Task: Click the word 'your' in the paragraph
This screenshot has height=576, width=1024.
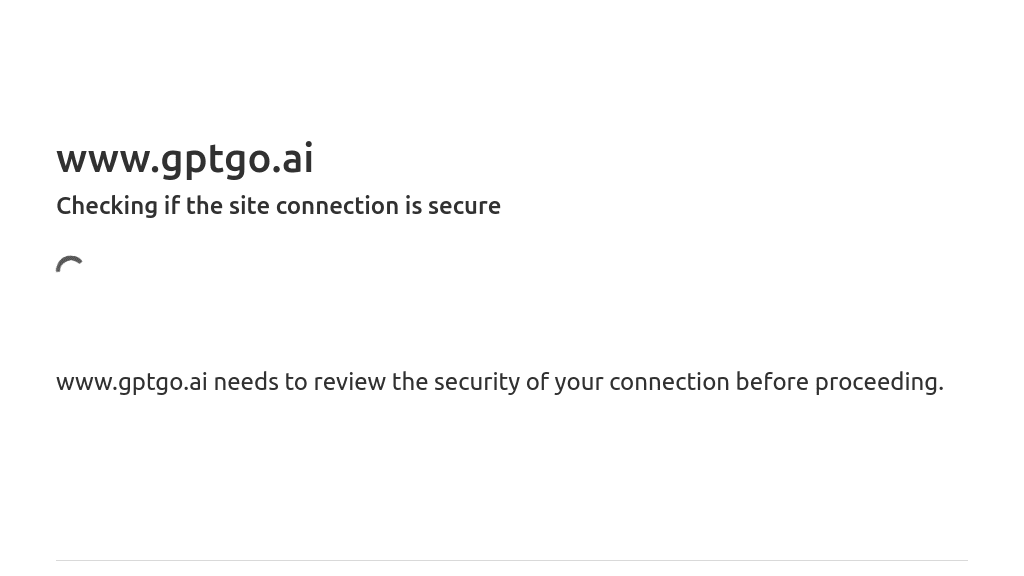Action: [x=578, y=382]
